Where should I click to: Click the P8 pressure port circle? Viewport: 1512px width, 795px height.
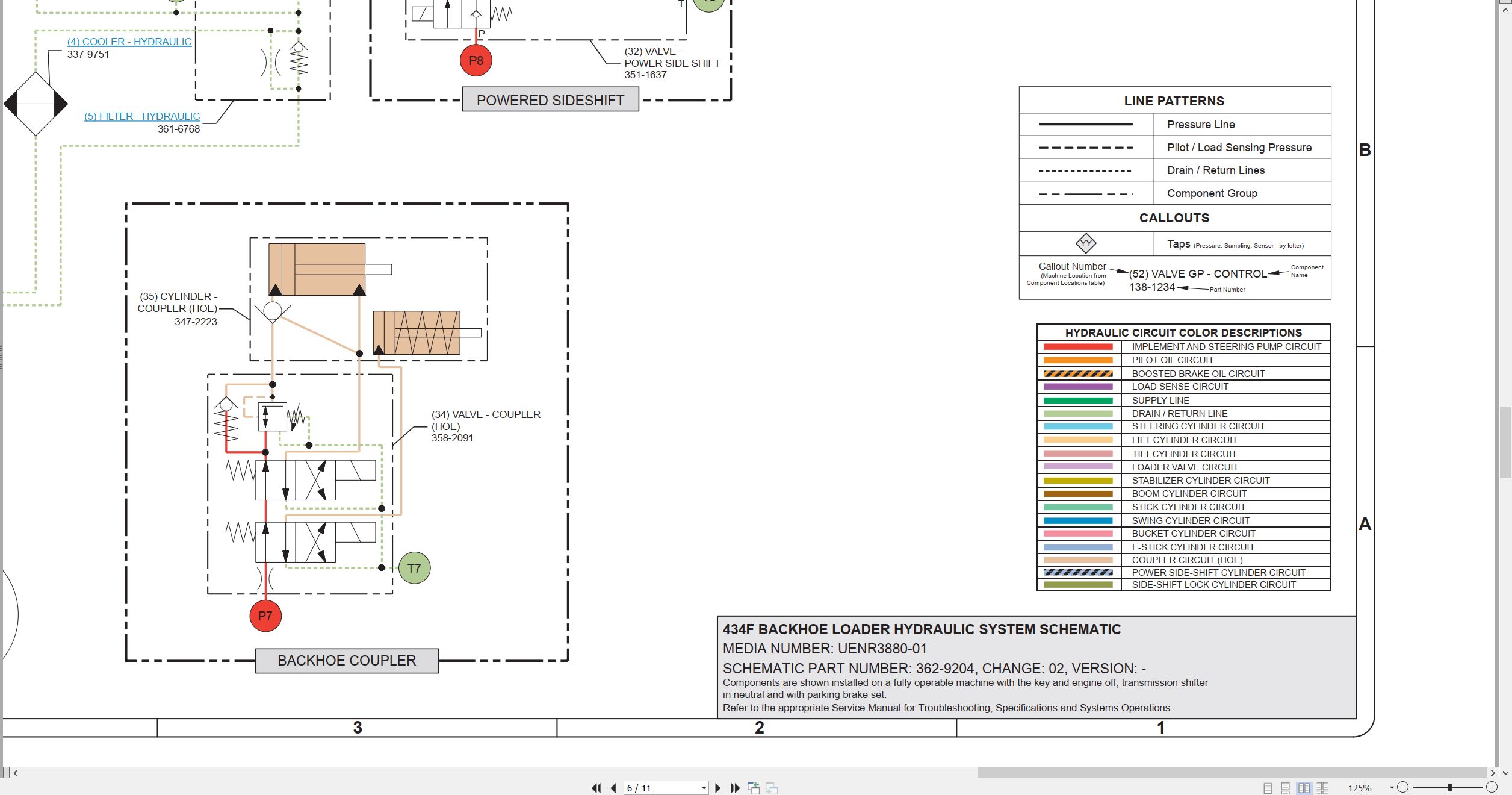pos(476,60)
